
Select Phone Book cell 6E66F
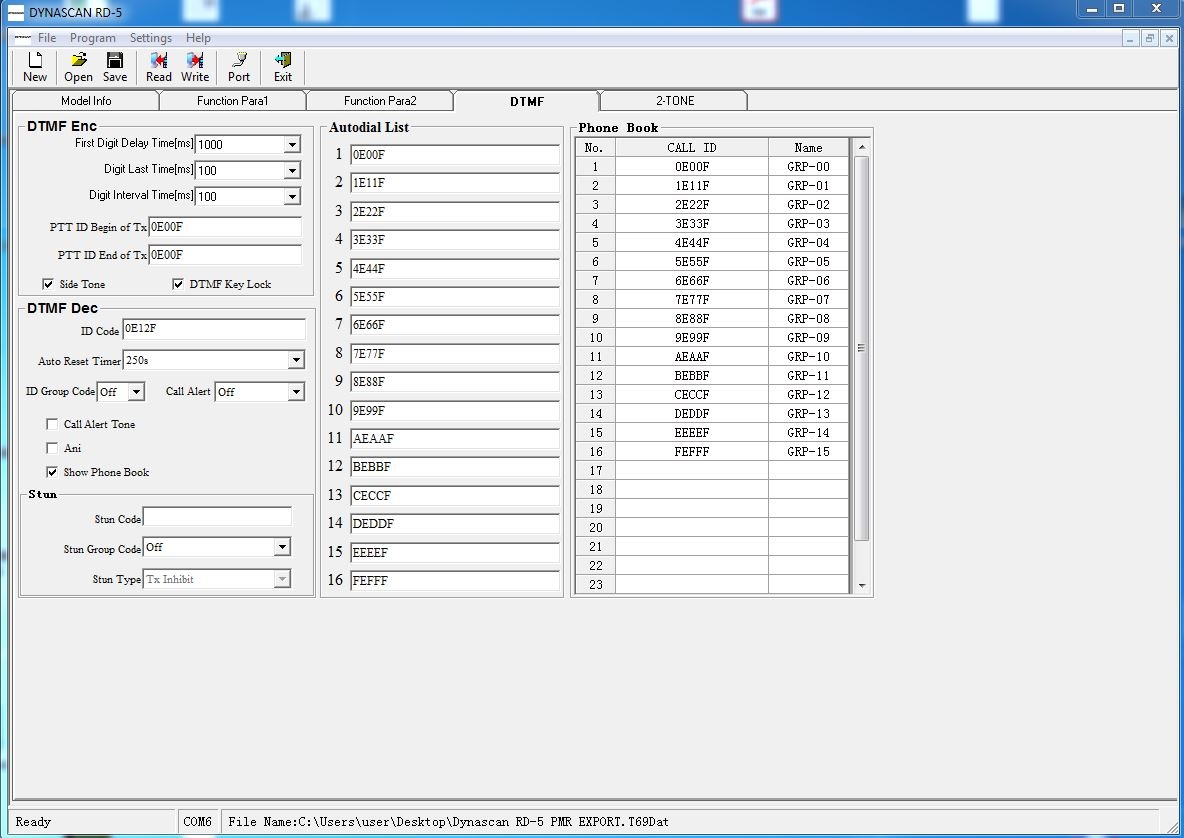click(692, 281)
